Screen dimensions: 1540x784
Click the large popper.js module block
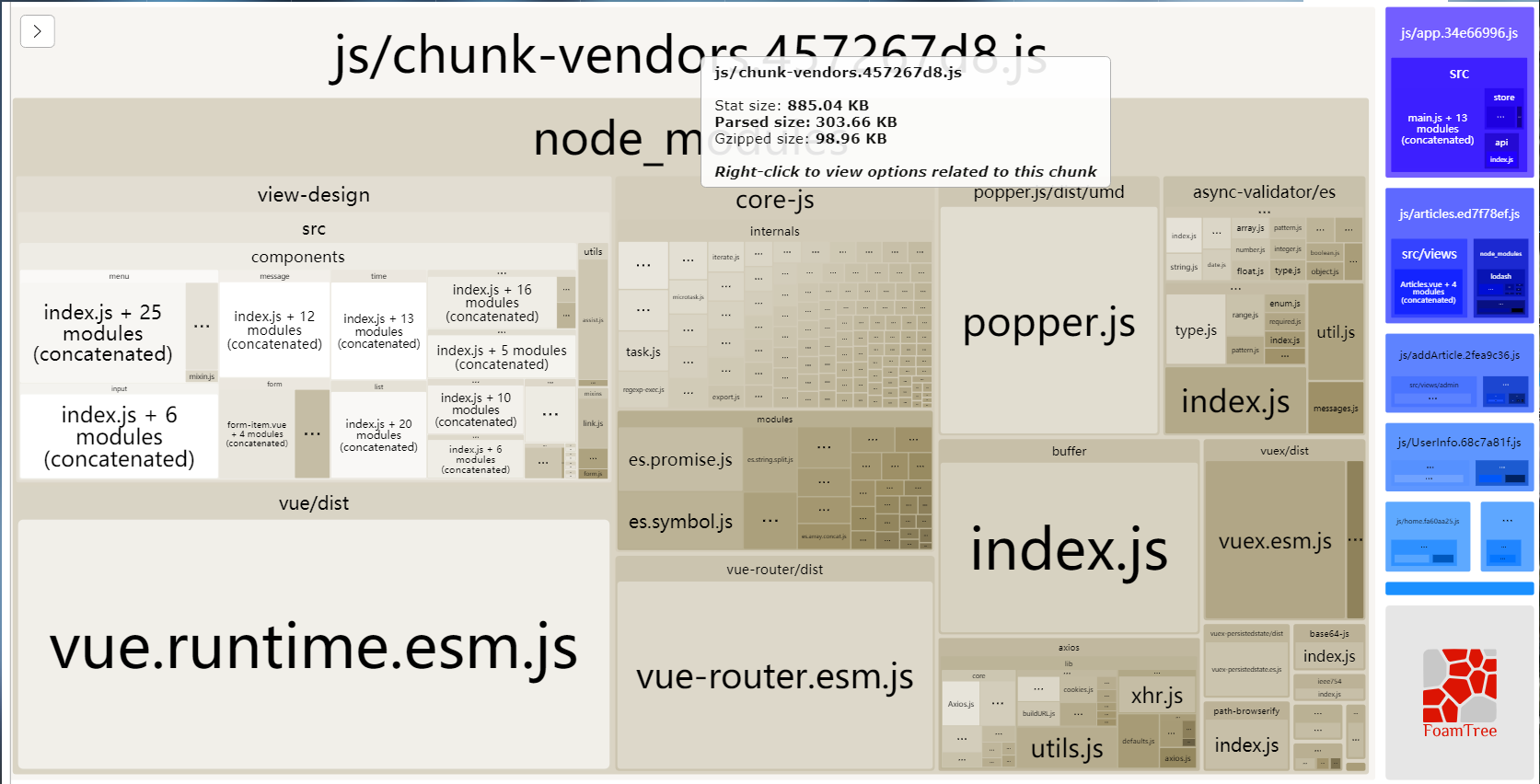(x=1048, y=320)
